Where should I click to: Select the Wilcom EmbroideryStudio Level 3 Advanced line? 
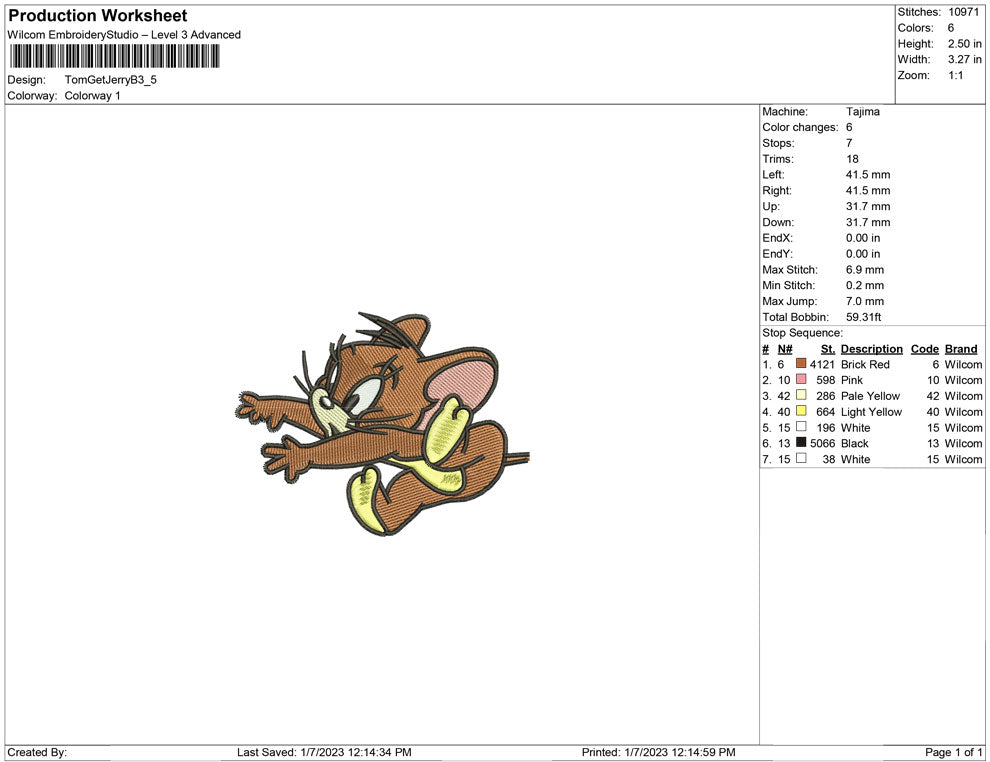click(x=124, y=35)
